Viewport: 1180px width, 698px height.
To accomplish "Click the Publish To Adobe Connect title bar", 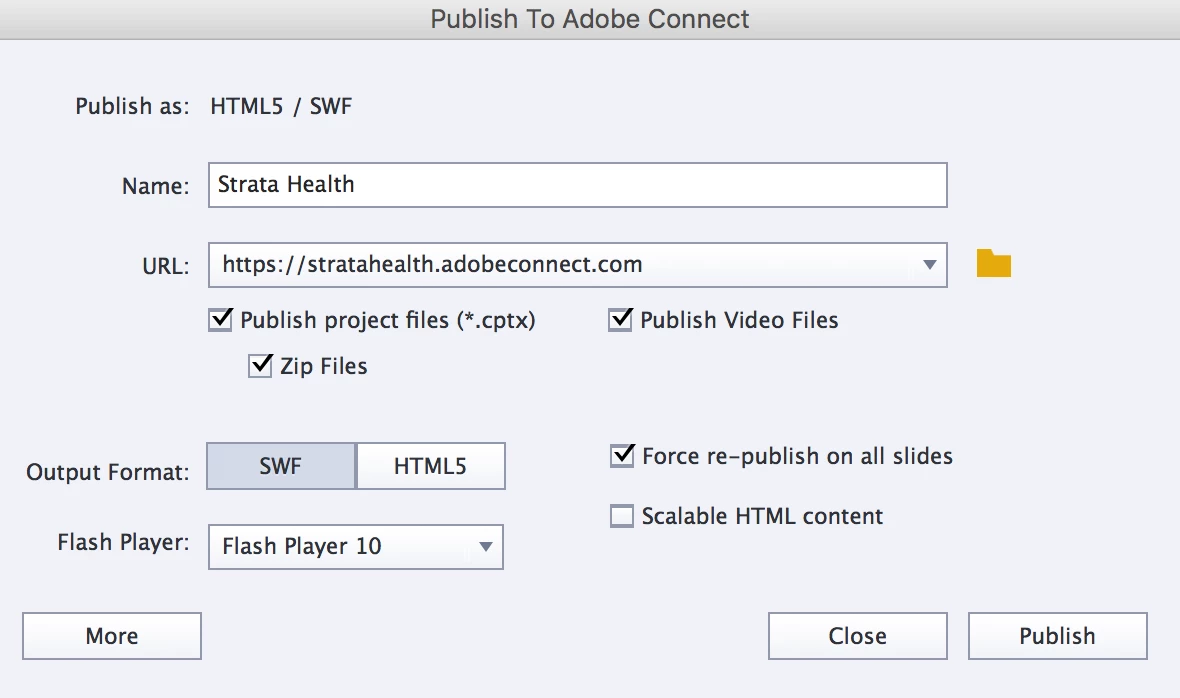I will click(590, 19).
